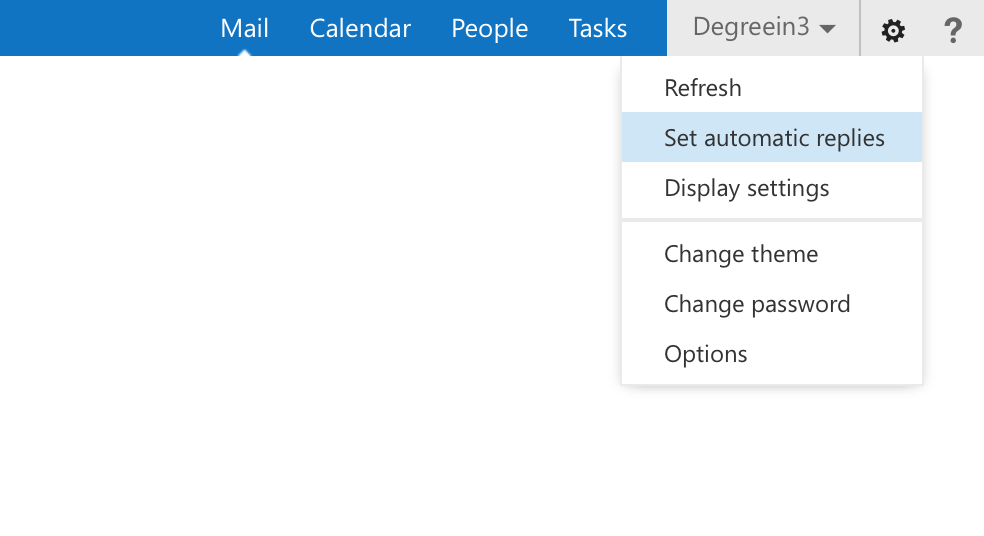
Task: Open the settings gear icon
Action: (x=892, y=30)
